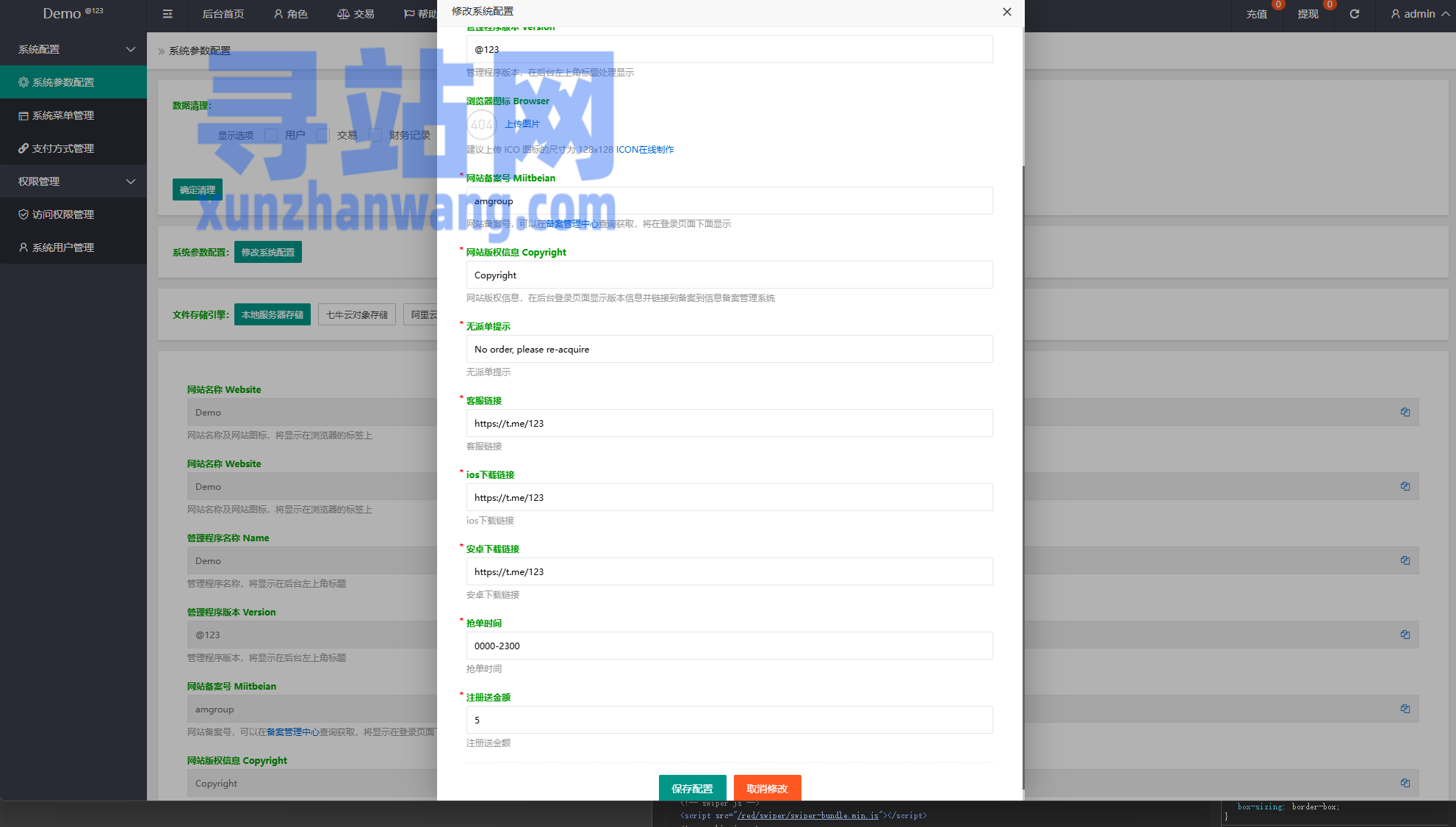Click the hamburger menu toggle icon

coord(167,14)
